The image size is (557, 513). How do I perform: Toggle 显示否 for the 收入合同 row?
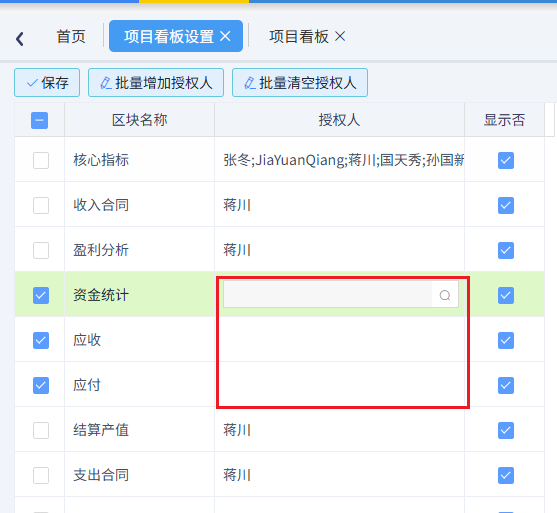pos(506,205)
